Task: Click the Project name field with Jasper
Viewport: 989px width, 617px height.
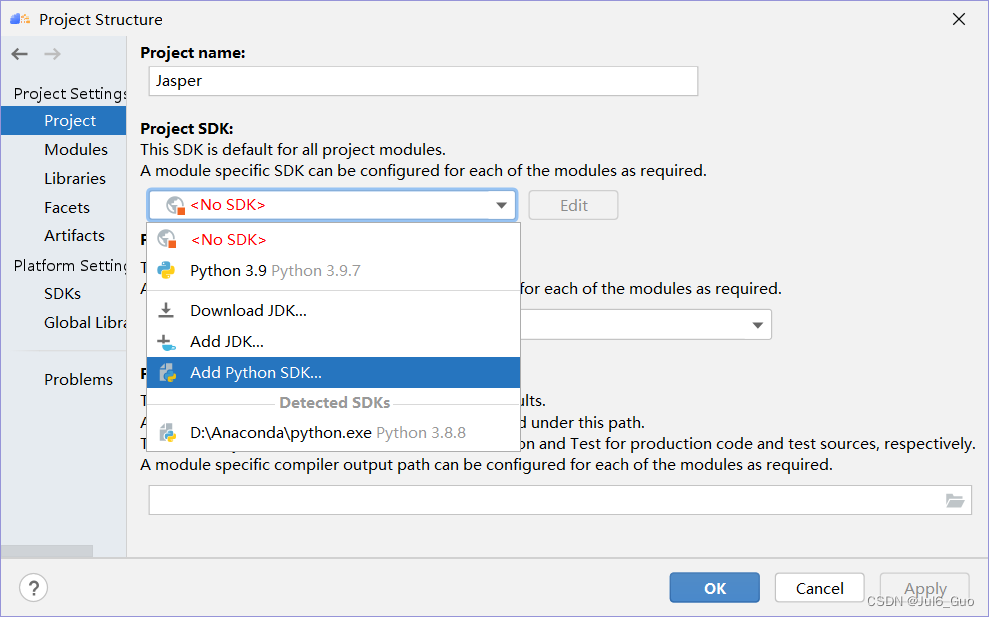Action: pos(423,81)
